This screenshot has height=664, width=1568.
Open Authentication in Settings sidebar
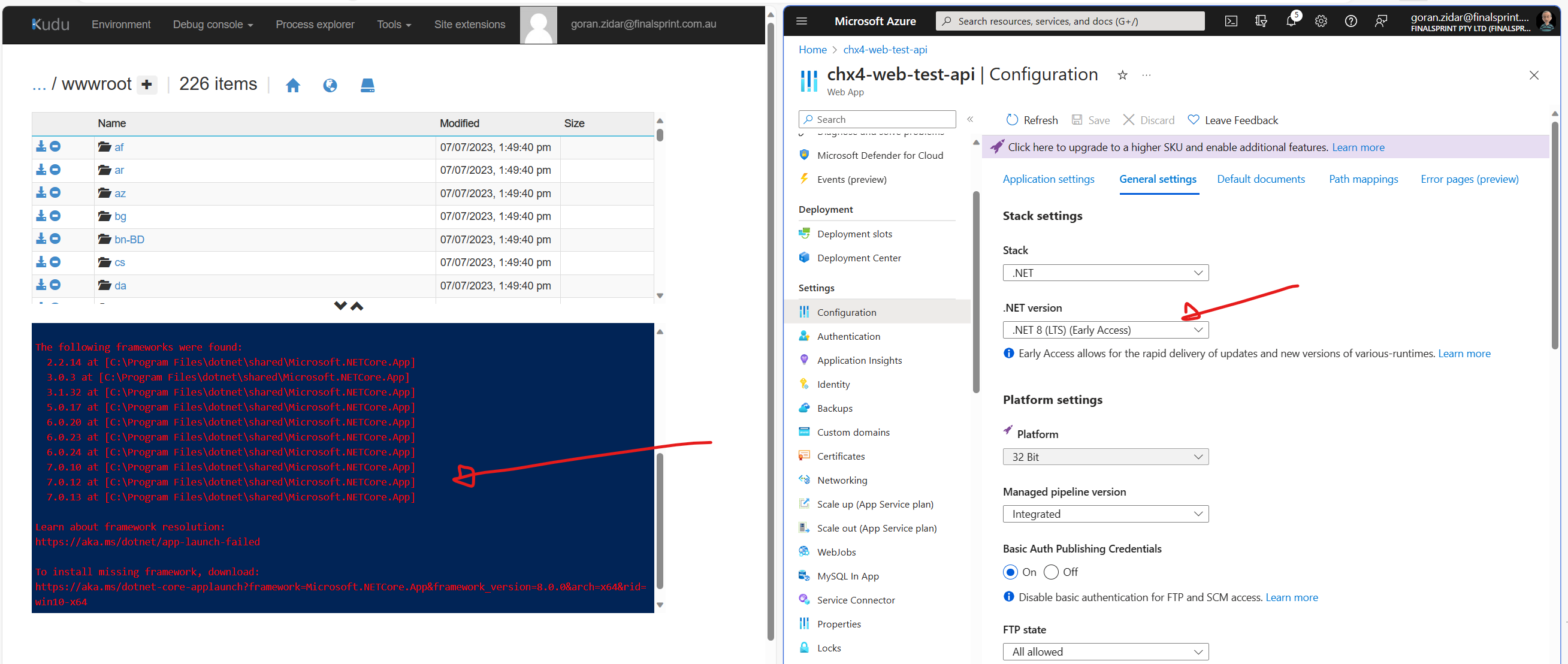point(848,337)
